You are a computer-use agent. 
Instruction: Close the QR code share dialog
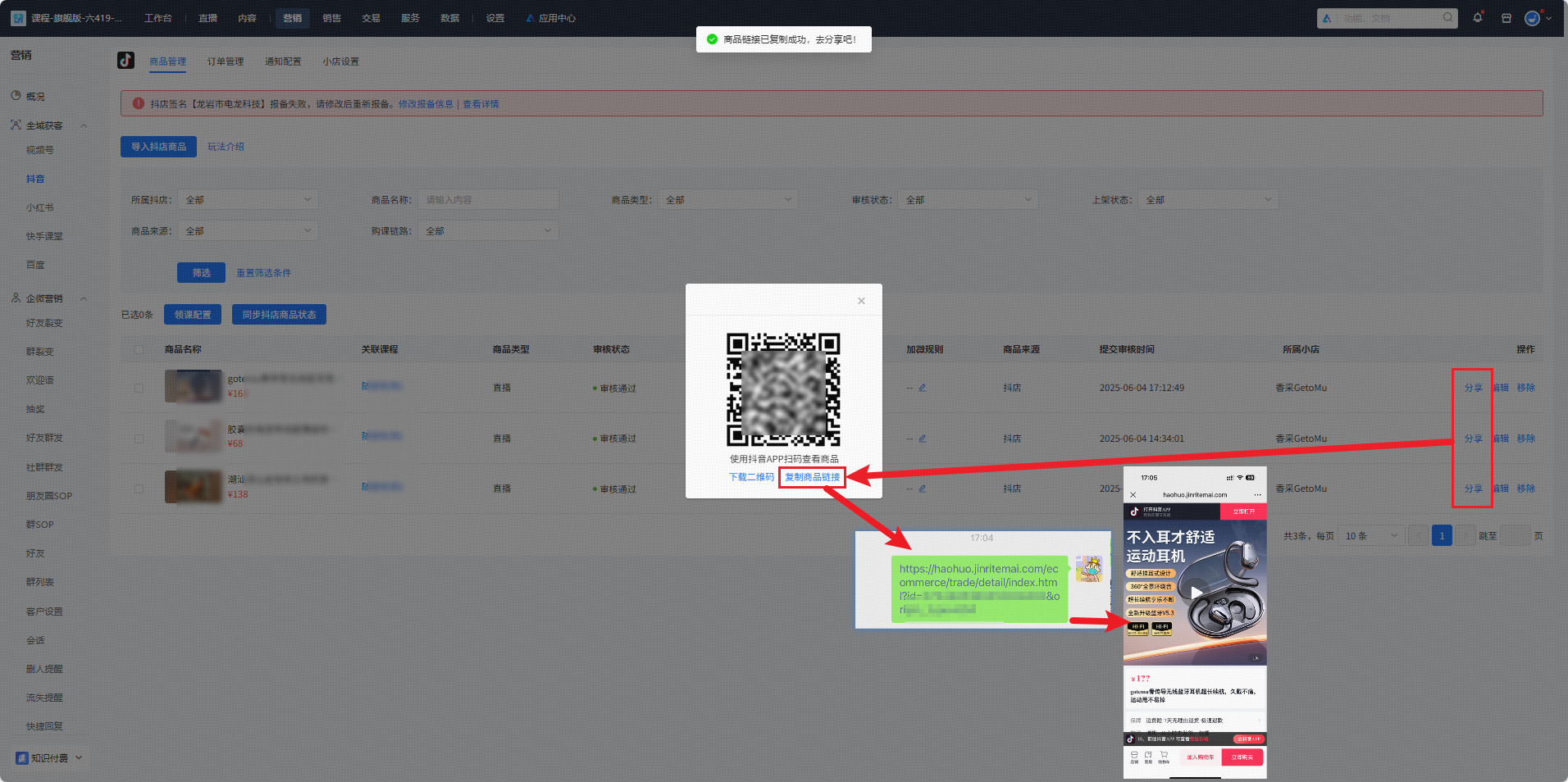pos(861,301)
